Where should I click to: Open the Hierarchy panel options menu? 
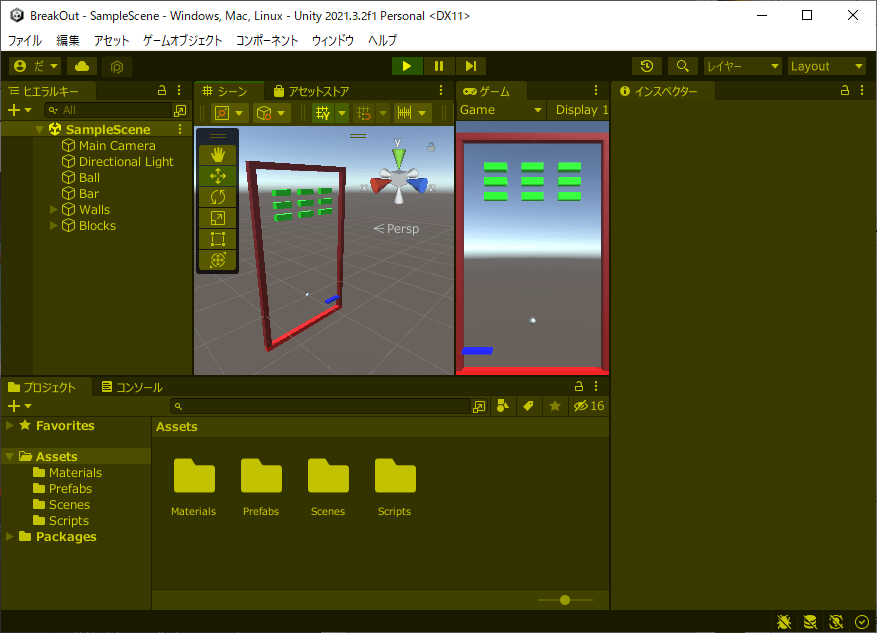click(x=179, y=91)
